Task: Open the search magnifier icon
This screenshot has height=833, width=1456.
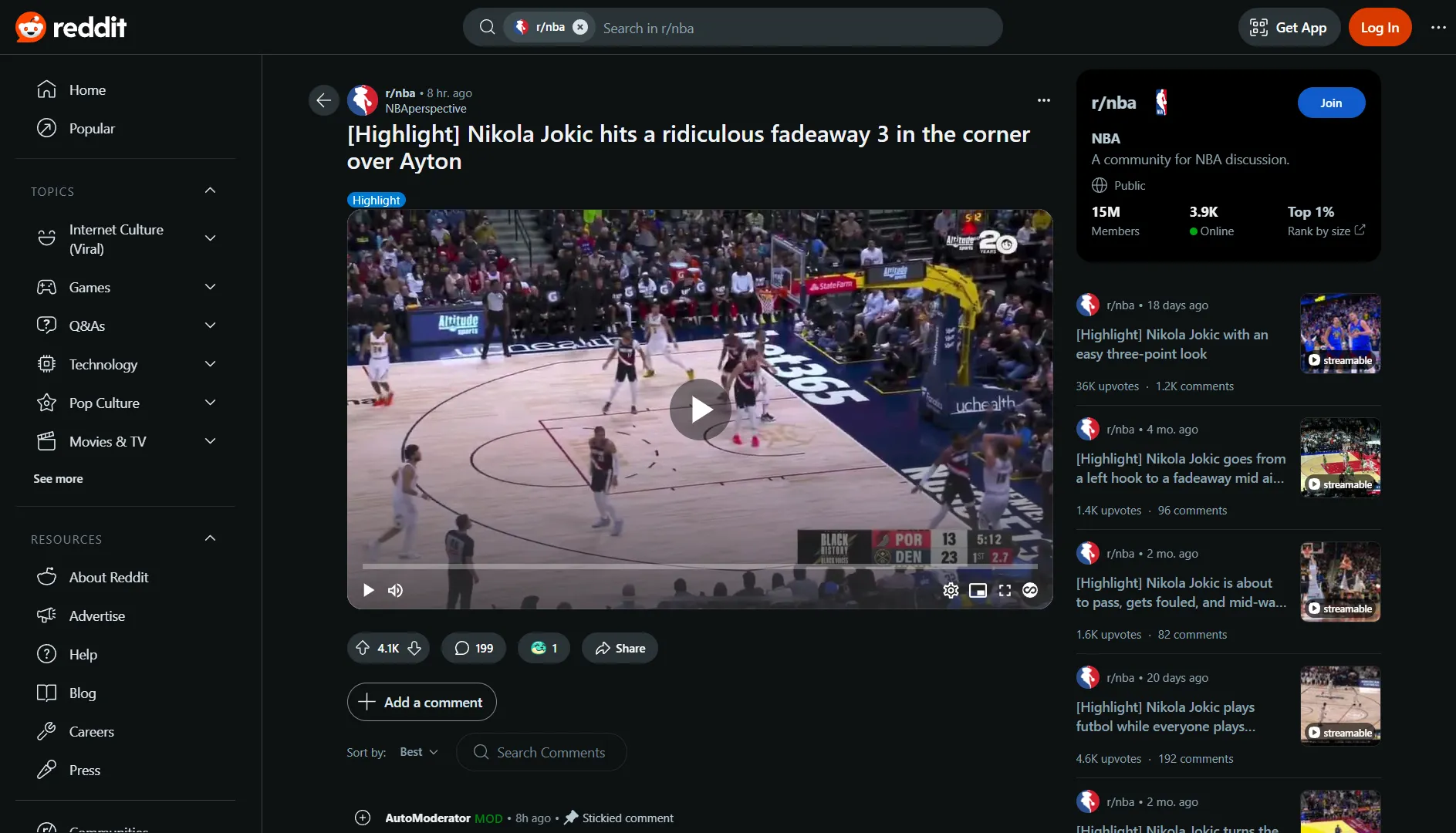Action: [x=488, y=26]
